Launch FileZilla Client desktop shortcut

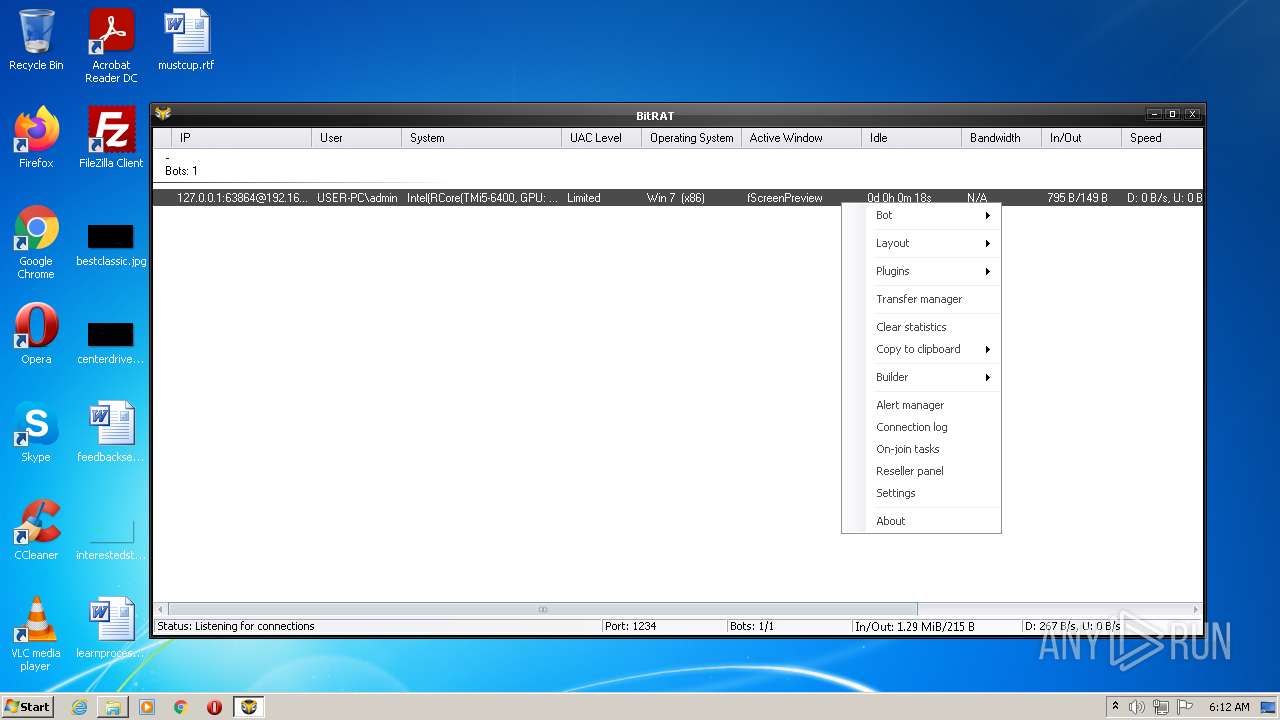[111, 138]
